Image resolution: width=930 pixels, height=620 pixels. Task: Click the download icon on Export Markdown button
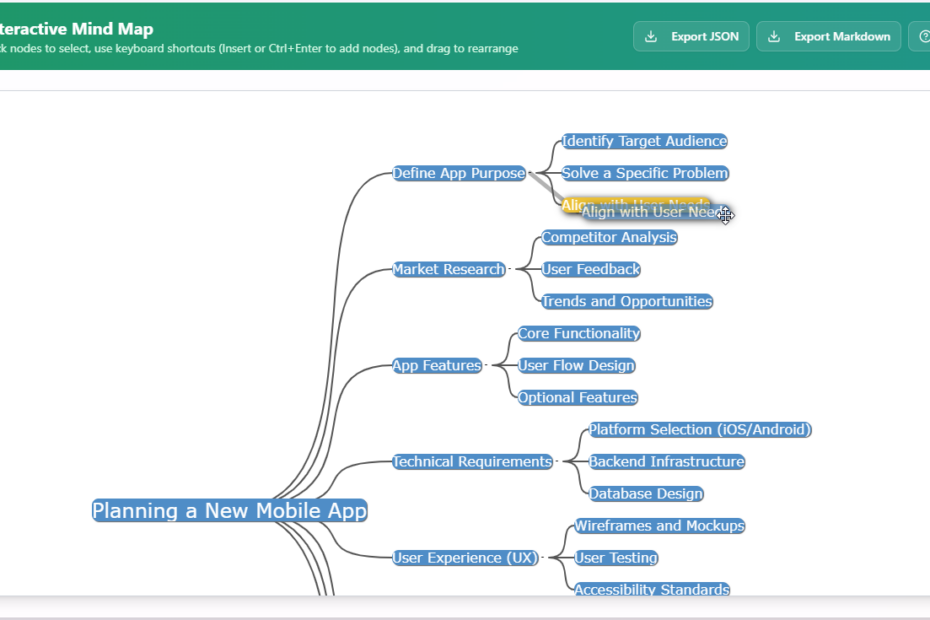point(773,35)
